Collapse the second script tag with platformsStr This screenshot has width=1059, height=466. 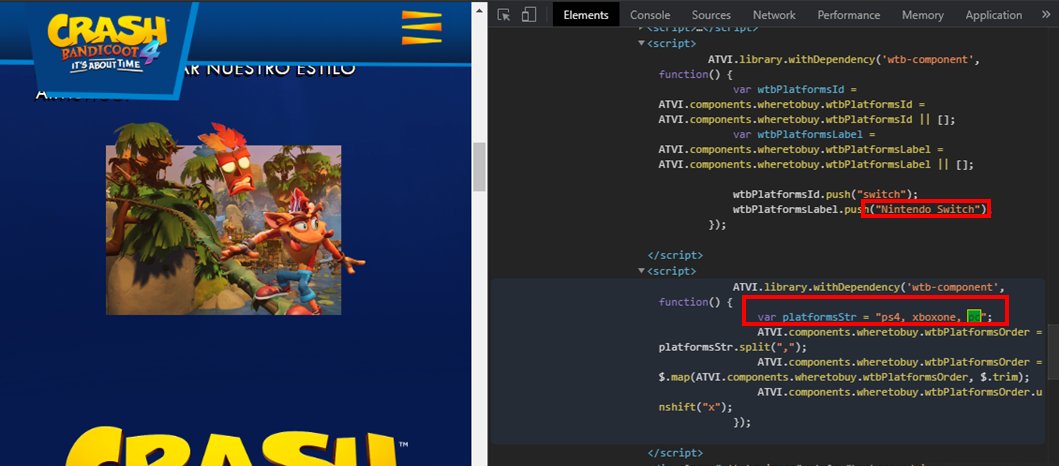[x=641, y=271]
